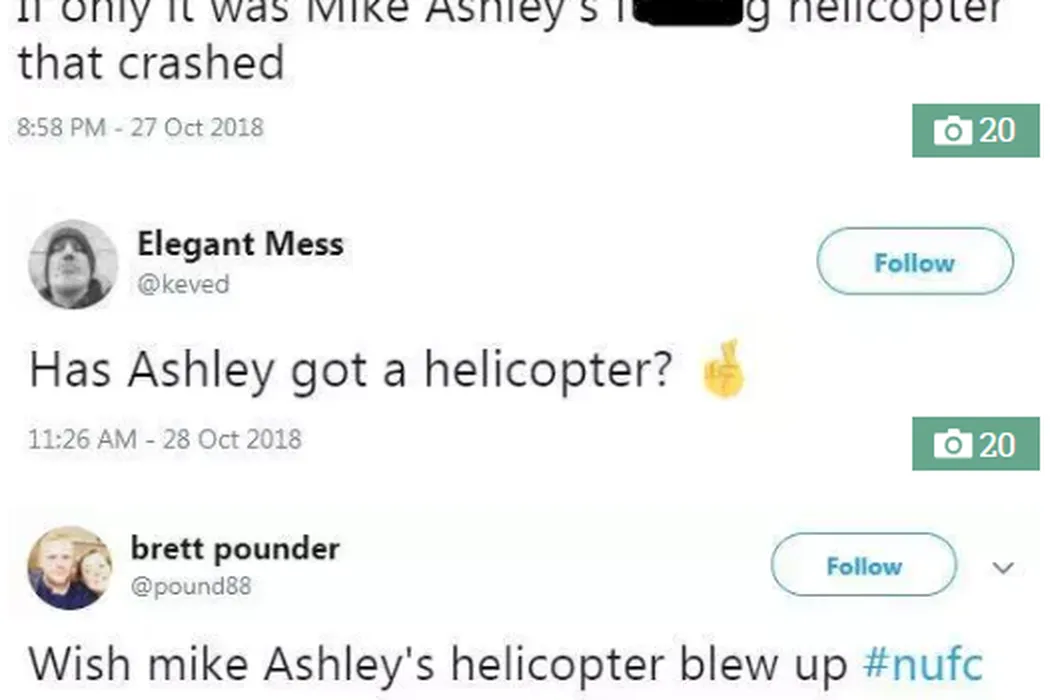Click the crossed fingers emoji

[x=723, y=368]
